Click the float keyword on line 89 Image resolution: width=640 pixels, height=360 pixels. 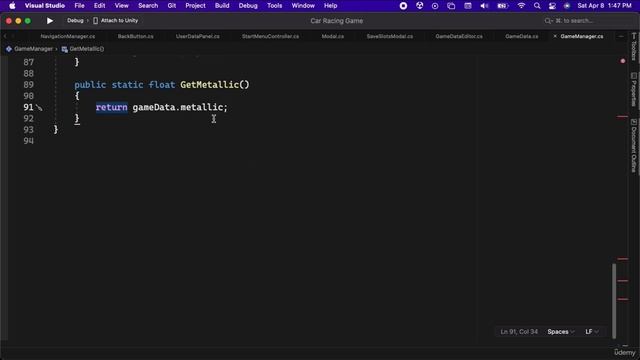[162, 84]
